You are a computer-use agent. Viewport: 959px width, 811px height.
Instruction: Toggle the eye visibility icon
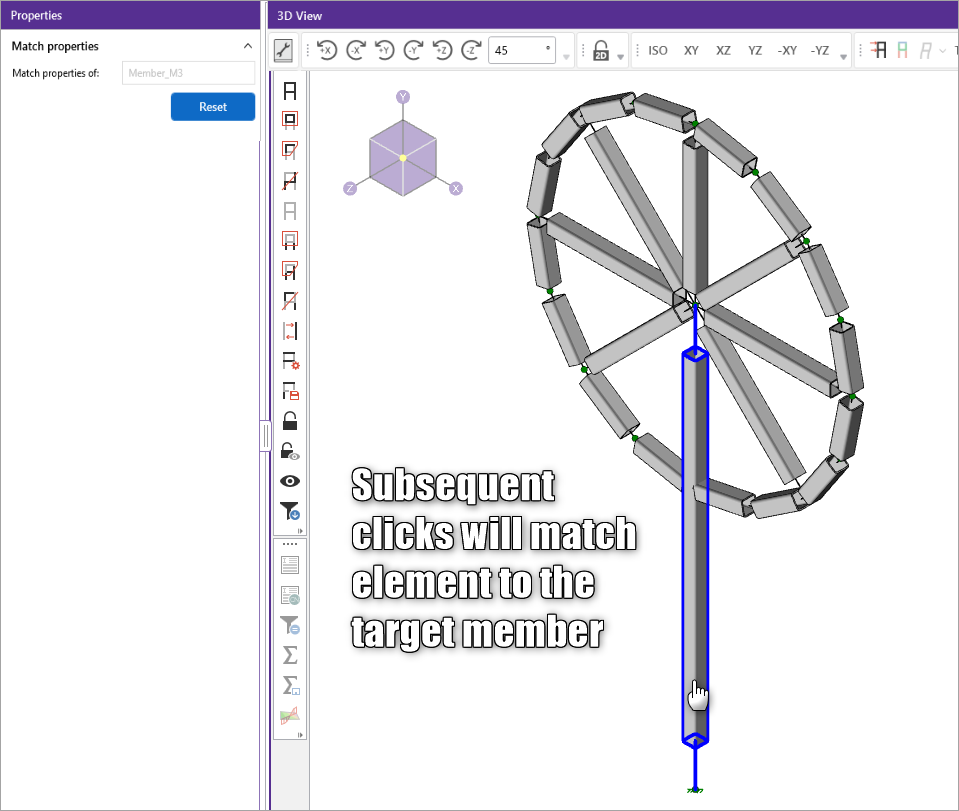(290, 481)
